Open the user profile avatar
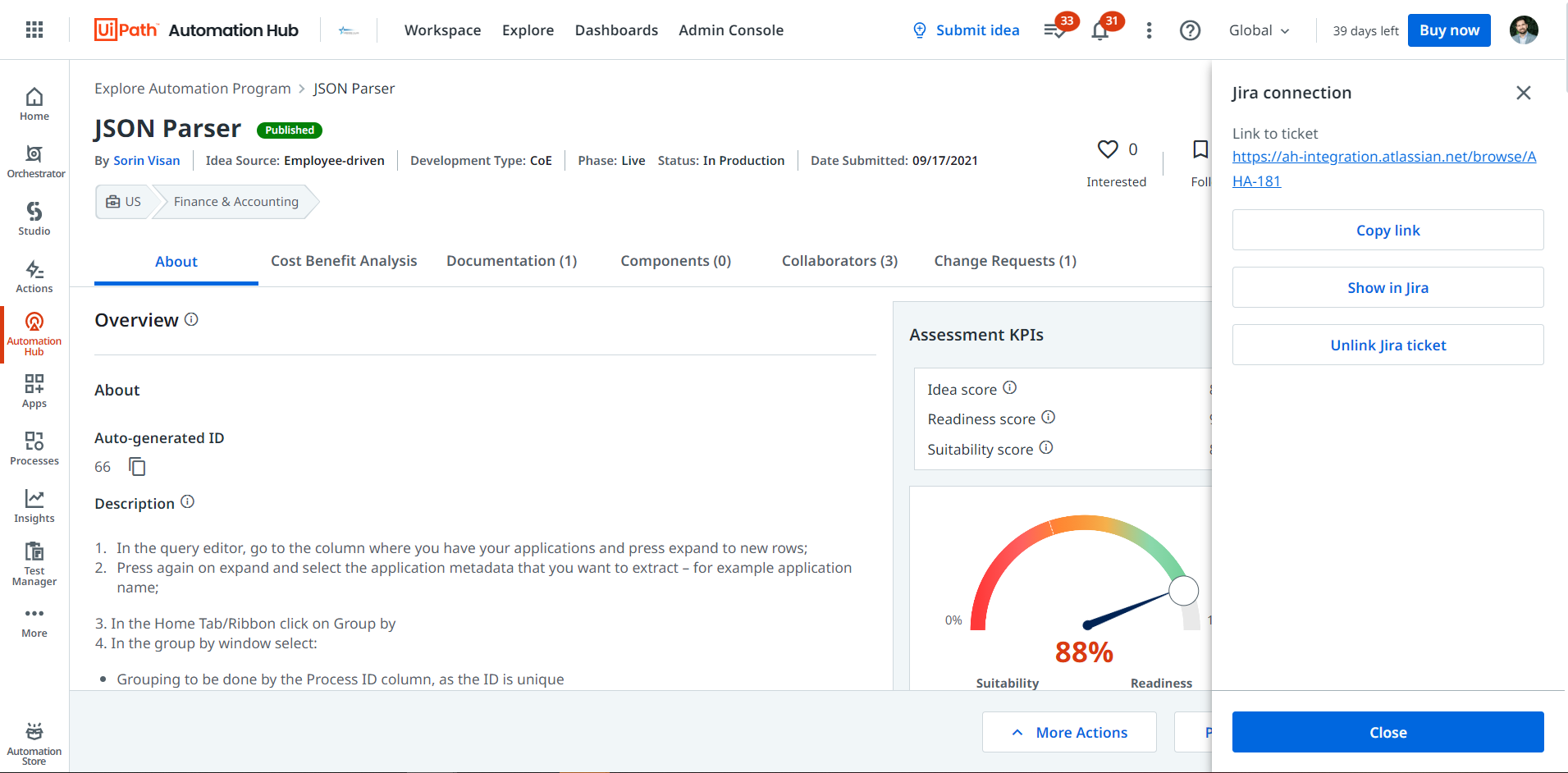The image size is (1568, 773). pyautogui.click(x=1524, y=30)
